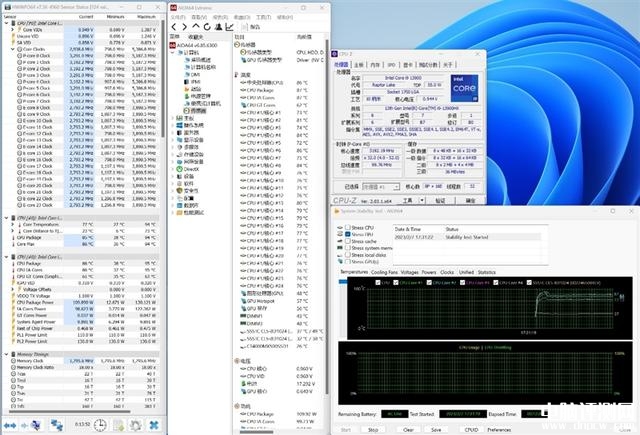Viewport: 640px width, 435px height.
Task: Expand the 主板 node in AIDA64 tree
Action: (x=172, y=118)
